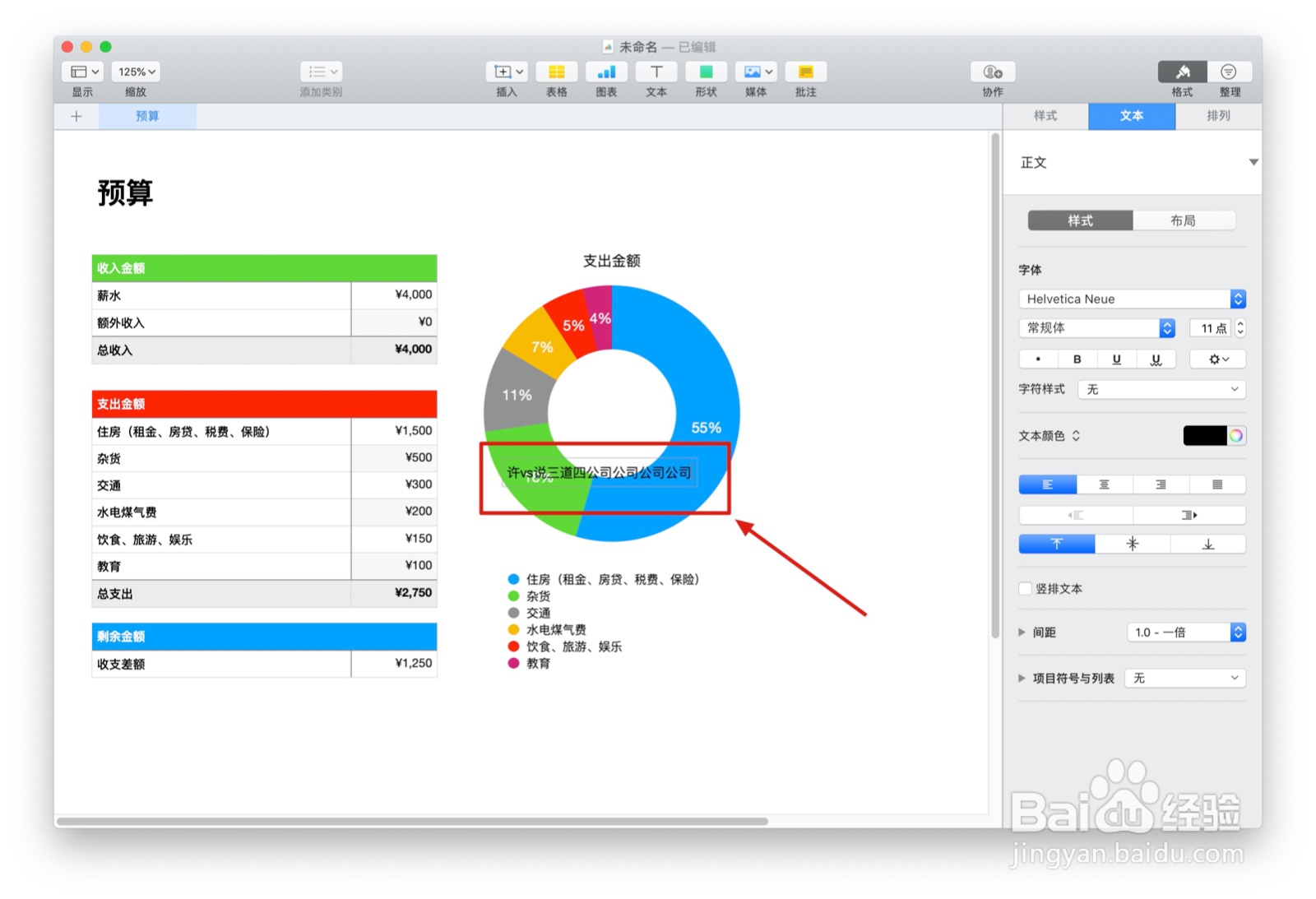This screenshot has width=1316, height=899.
Task: Click the Table (表格) toolbar icon
Action: point(557,72)
